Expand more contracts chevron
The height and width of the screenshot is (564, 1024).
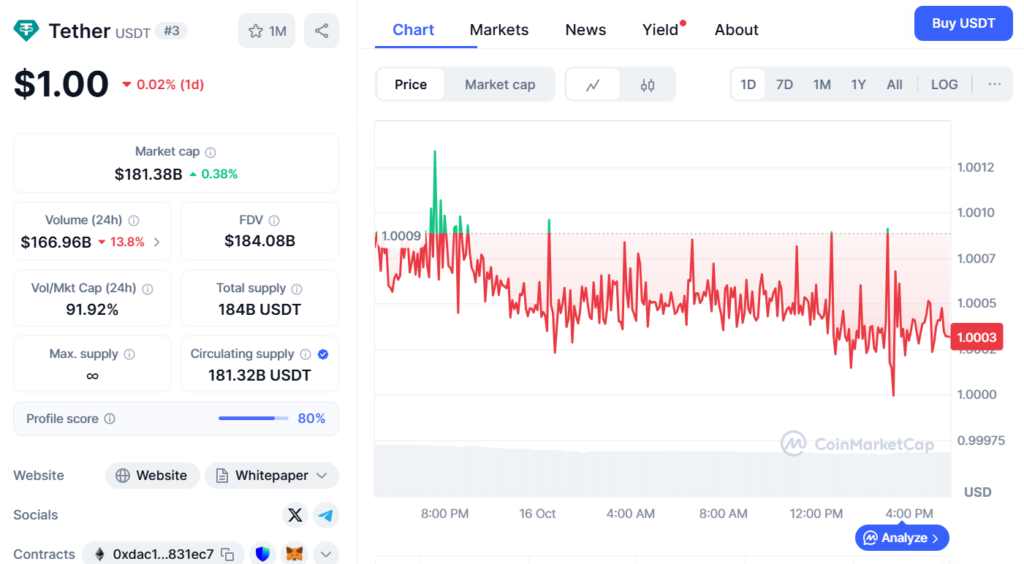point(326,554)
